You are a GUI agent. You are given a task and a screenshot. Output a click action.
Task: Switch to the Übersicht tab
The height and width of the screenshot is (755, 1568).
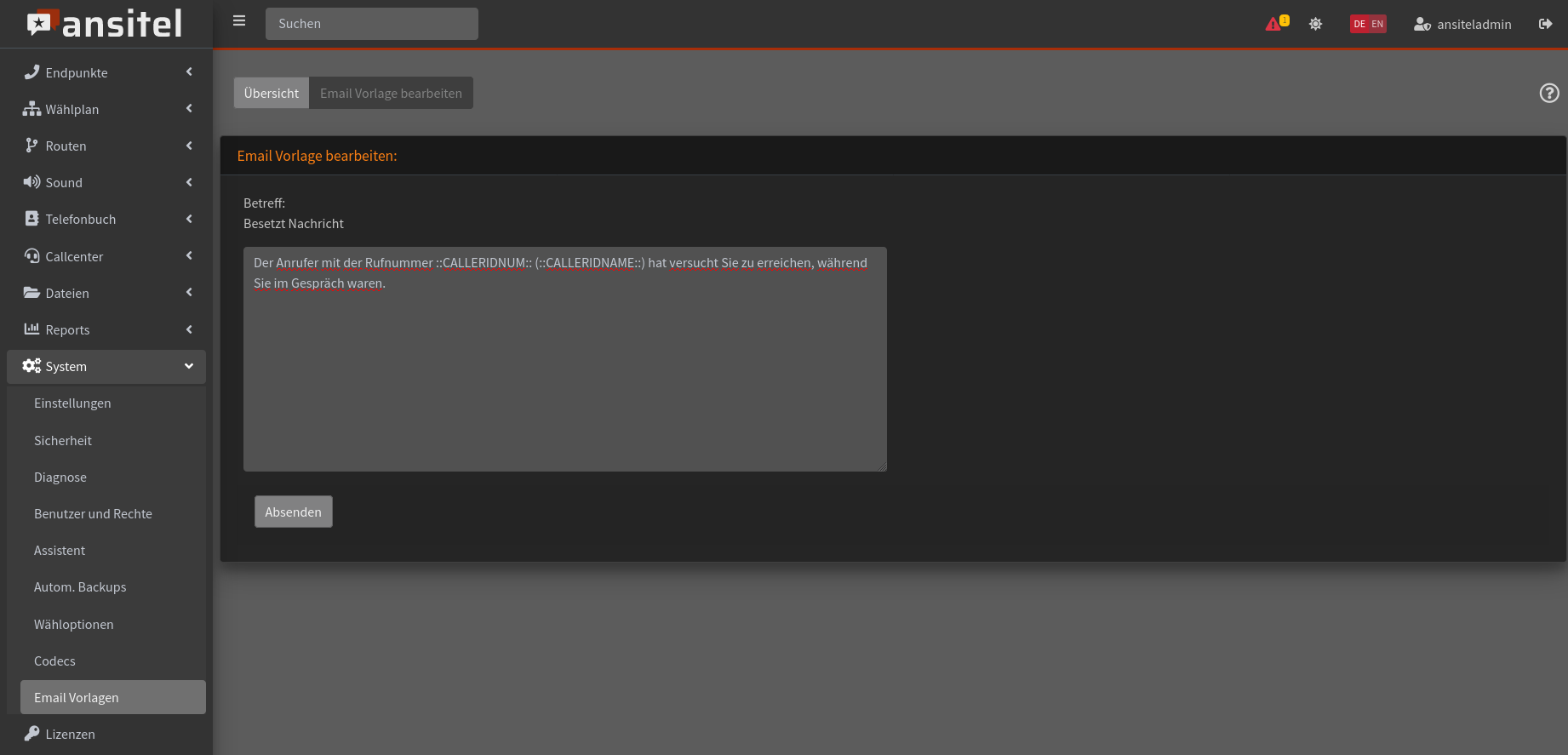tap(271, 93)
